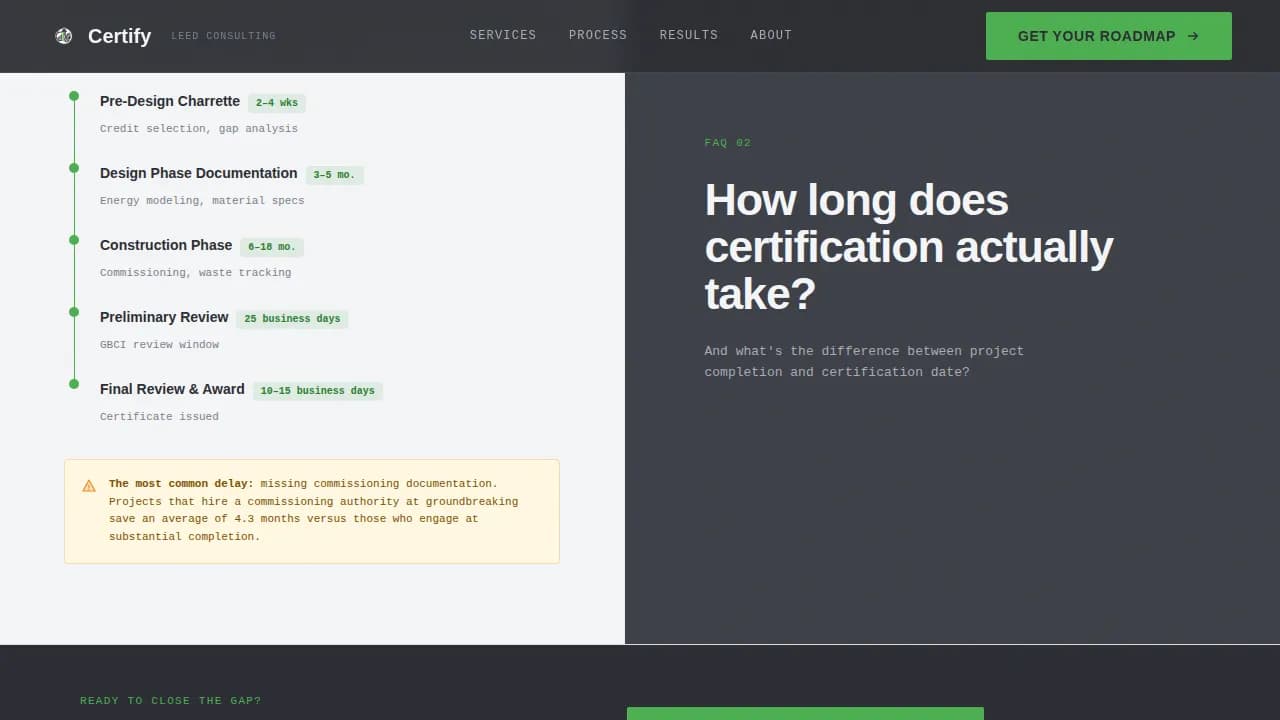
Task: Click the Construction Phase heading
Action: point(166,245)
